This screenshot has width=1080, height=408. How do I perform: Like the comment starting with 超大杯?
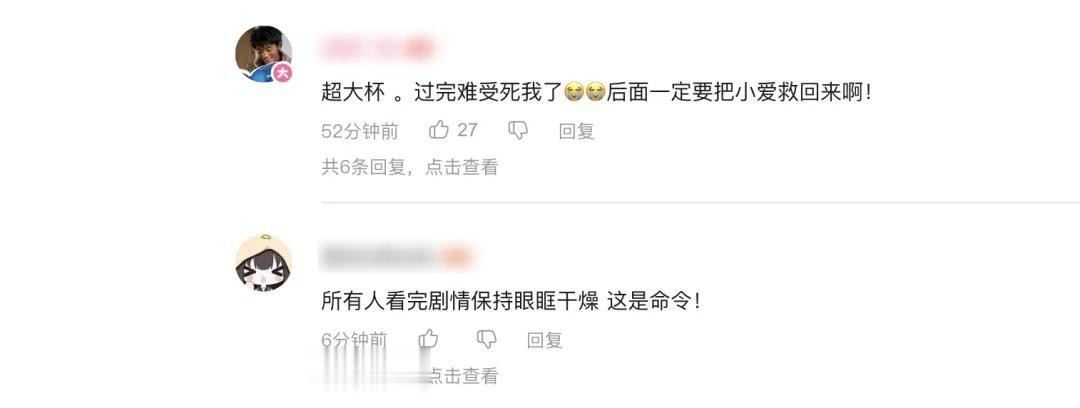[439, 130]
